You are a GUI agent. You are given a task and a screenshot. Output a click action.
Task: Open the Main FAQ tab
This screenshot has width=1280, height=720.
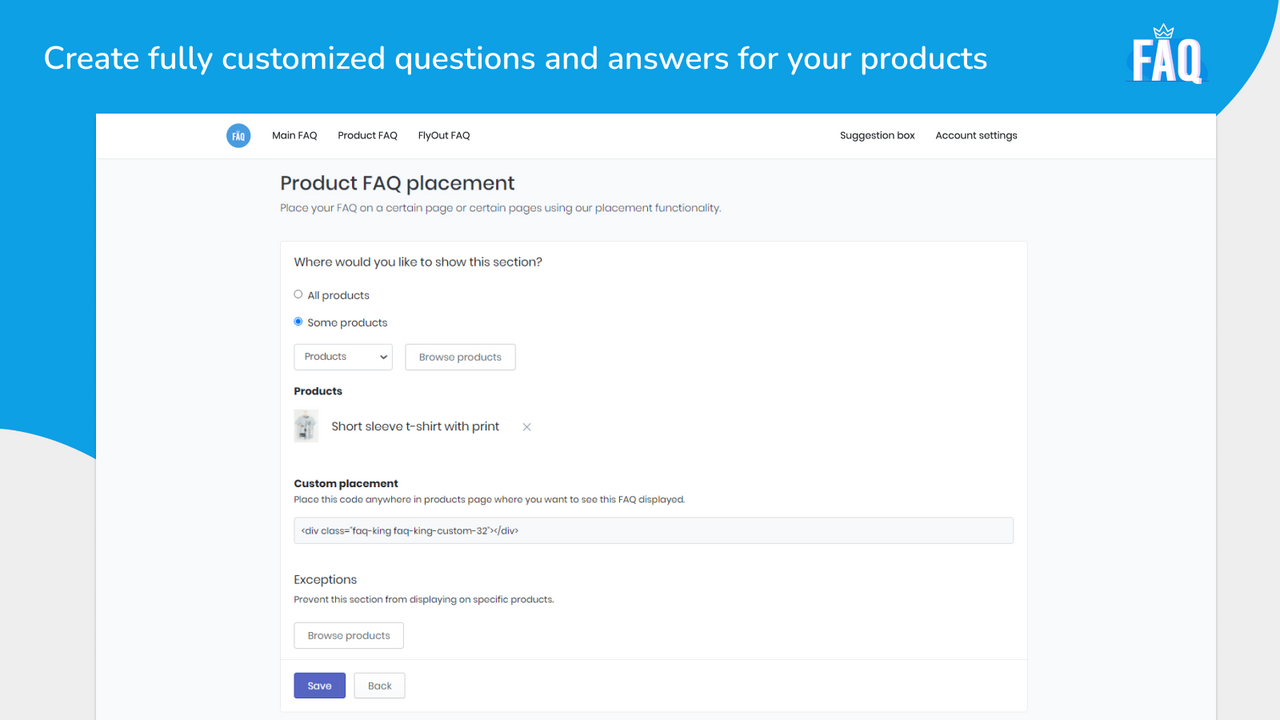294,136
